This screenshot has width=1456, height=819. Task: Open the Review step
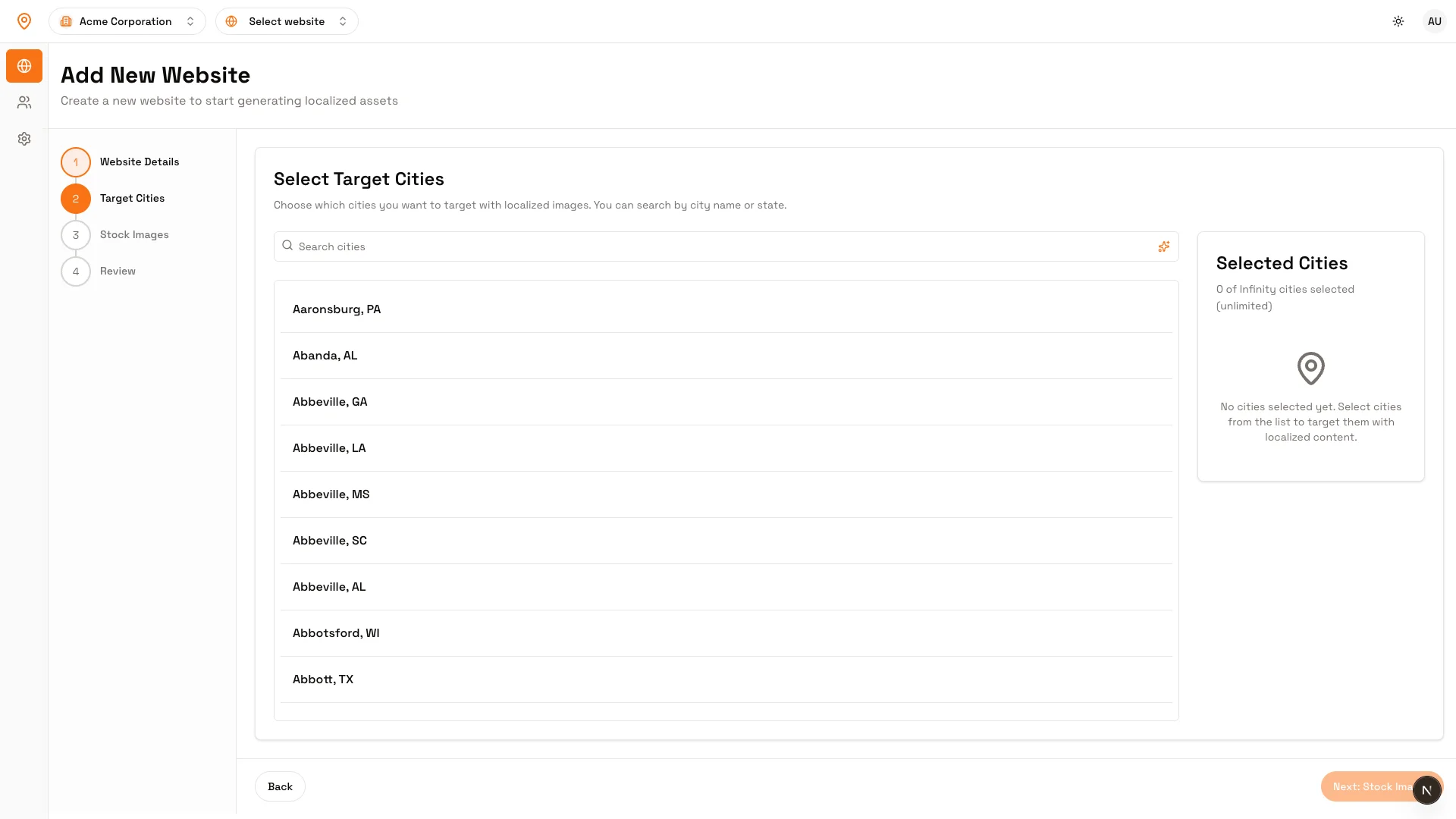[x=118, y=271]
